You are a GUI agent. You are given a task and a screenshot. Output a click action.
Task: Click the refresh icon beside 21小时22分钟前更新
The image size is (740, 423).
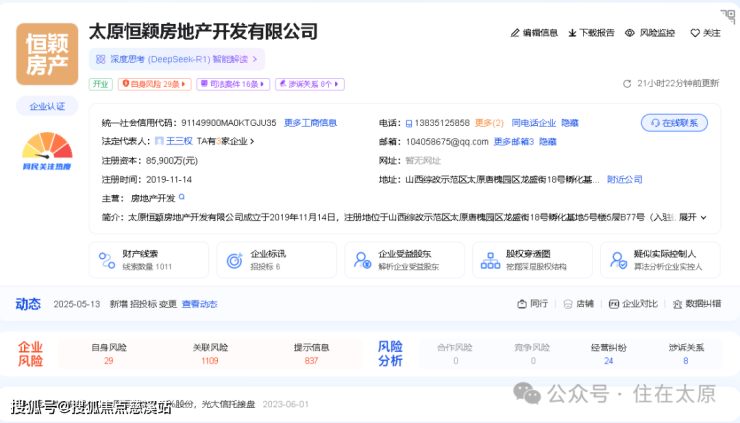[x=627, y=84]
